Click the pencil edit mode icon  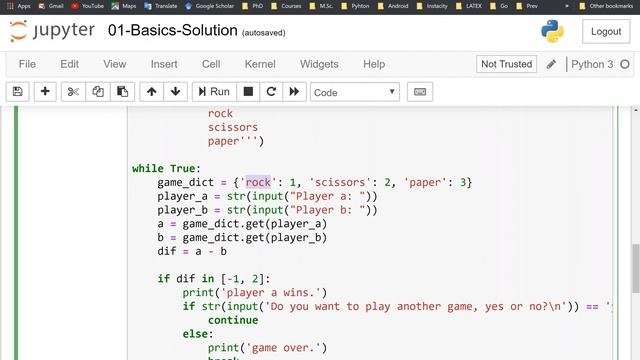click(x=551, y=64)
